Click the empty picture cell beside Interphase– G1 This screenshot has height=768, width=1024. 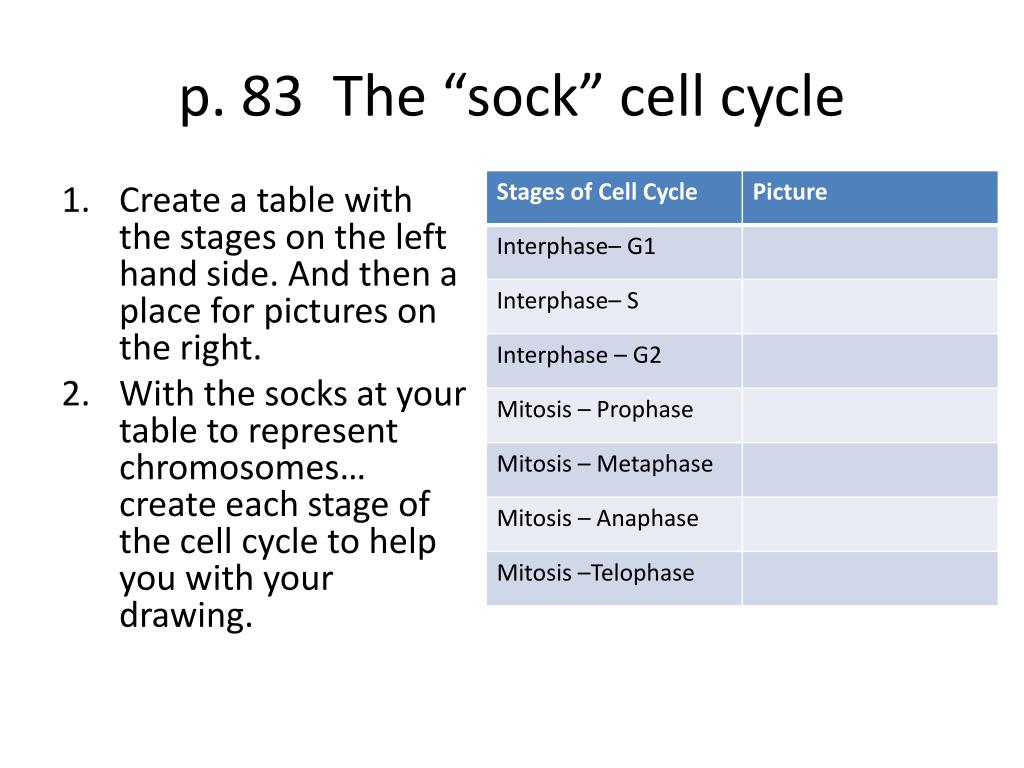click(870, 252)
